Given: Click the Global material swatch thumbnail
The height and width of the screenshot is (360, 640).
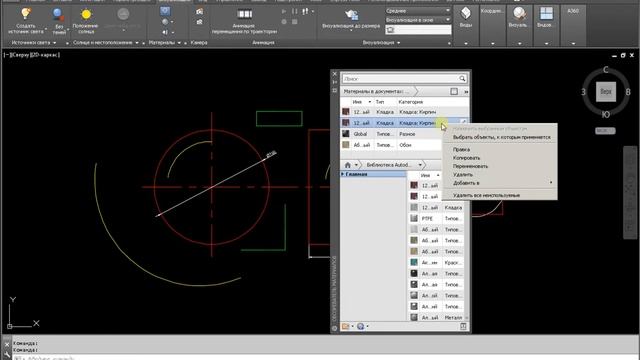Looking at the screenshot, I should coord(346,134).
